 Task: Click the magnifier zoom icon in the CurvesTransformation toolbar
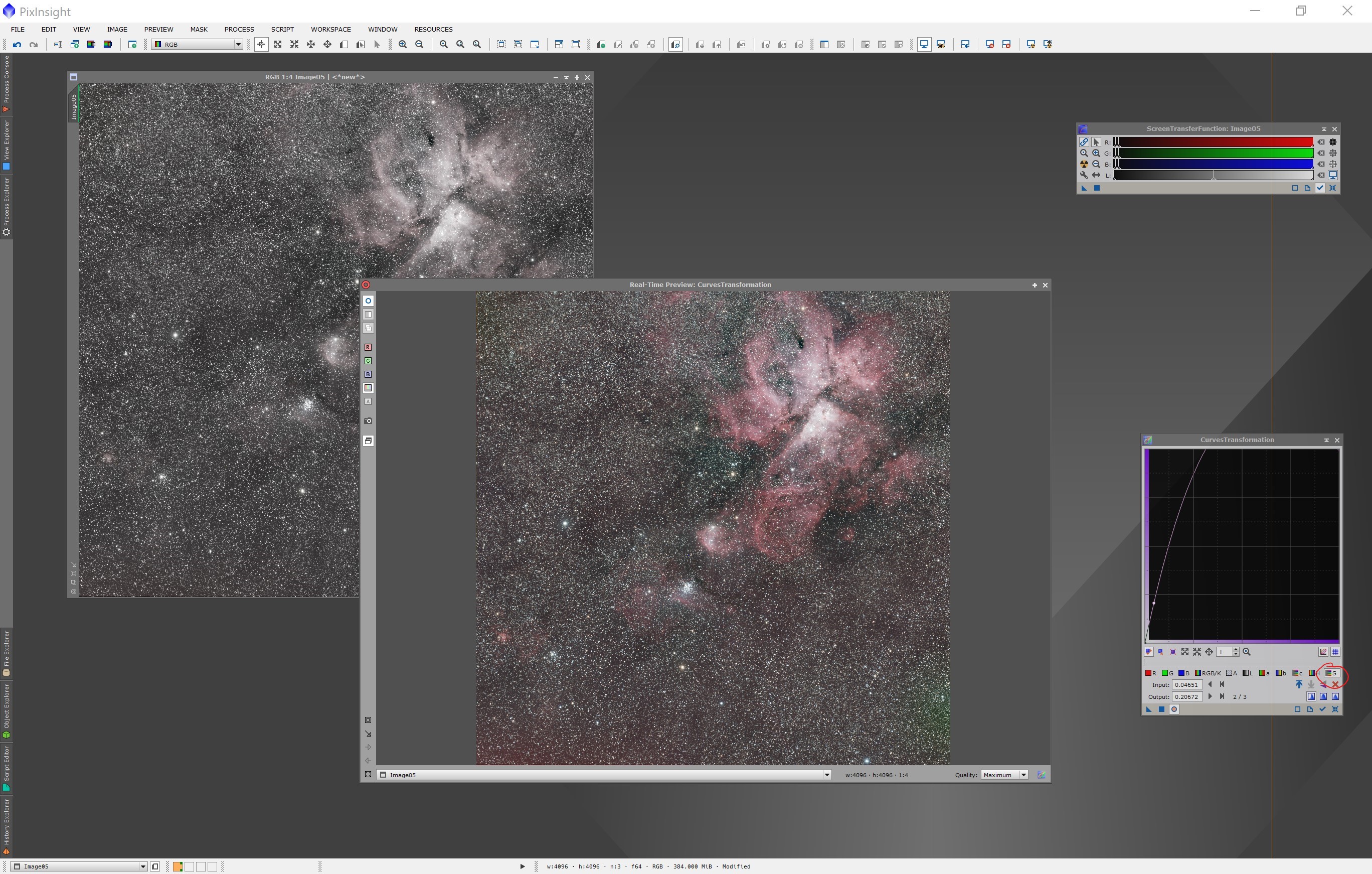pyautogui.click(x=1246, y=652)
